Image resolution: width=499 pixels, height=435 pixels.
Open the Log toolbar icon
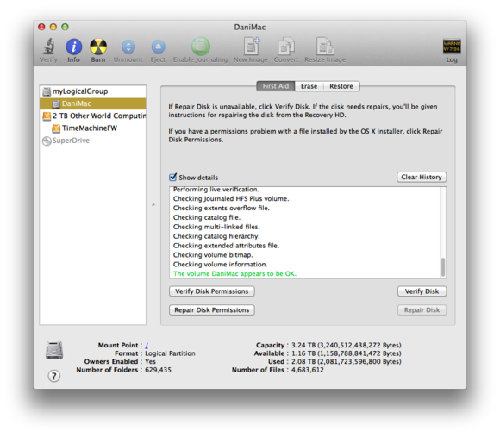pyautogui.click(x=452, y=47)
